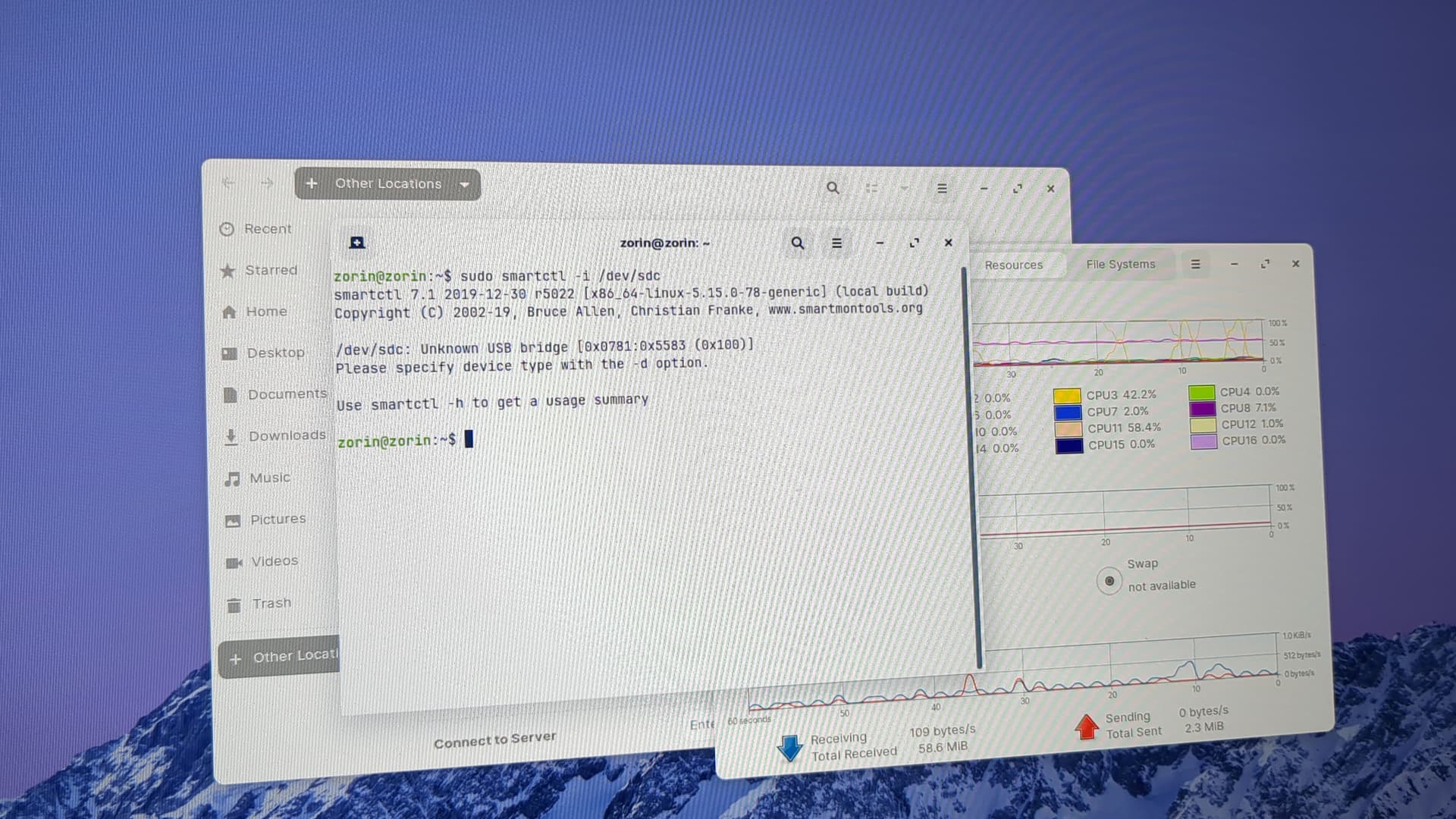Screen dimensions: 1456x819
Task: Open Downloads in the sidebar
Action: 287,436
